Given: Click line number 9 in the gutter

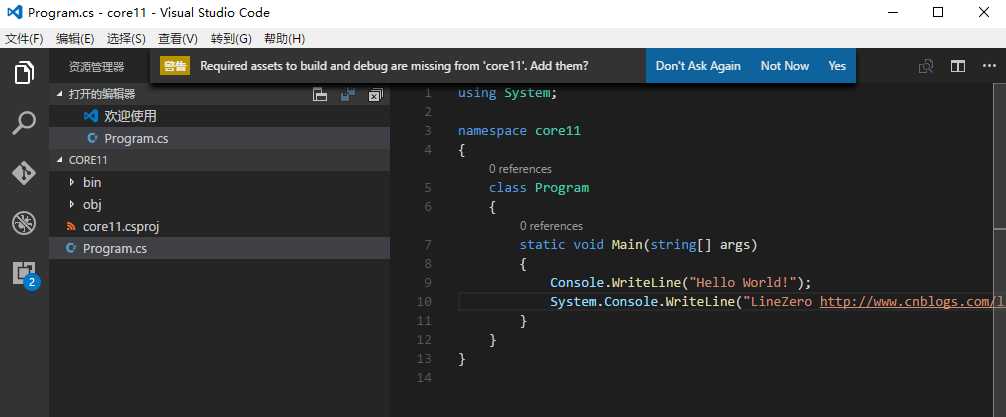Looking at the screenshot, I should click(428, 282).
